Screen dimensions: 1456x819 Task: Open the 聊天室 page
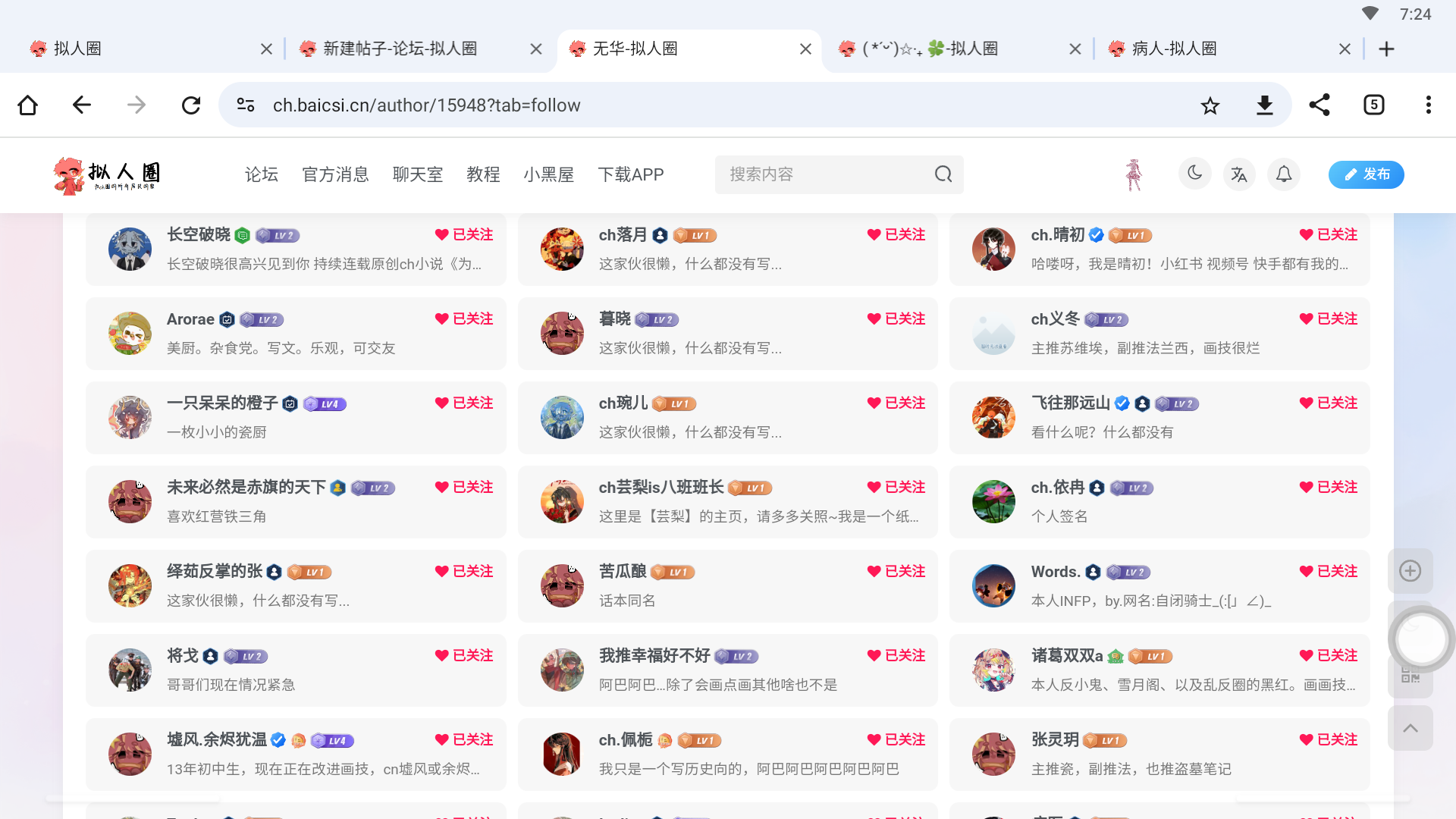point(418,174)
